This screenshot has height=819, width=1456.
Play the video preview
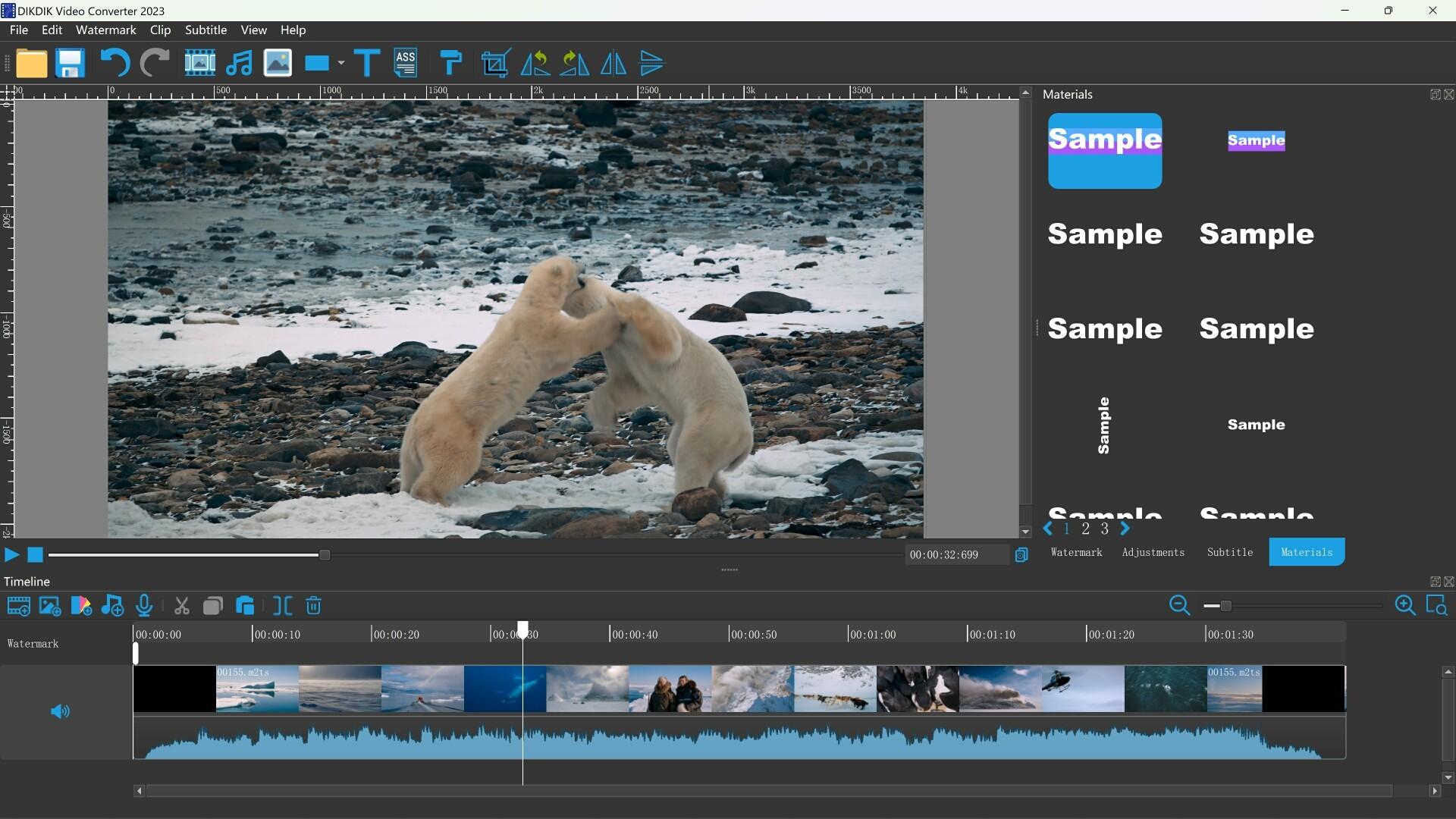click(11, 554)
